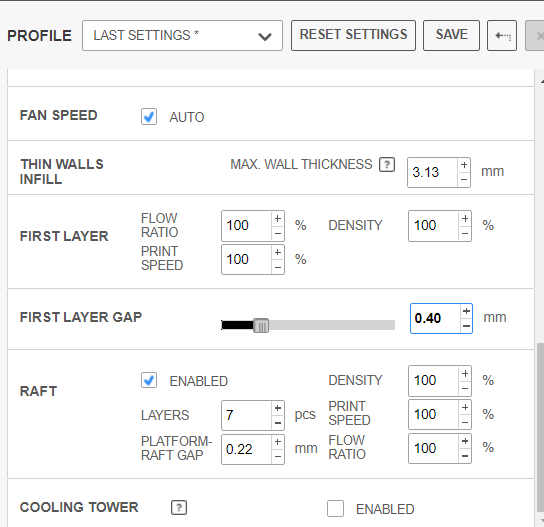Viewport: 544px width, 527px height.
Task: Uncheck Fan Speed Auto checkbox
Action: 149,116
